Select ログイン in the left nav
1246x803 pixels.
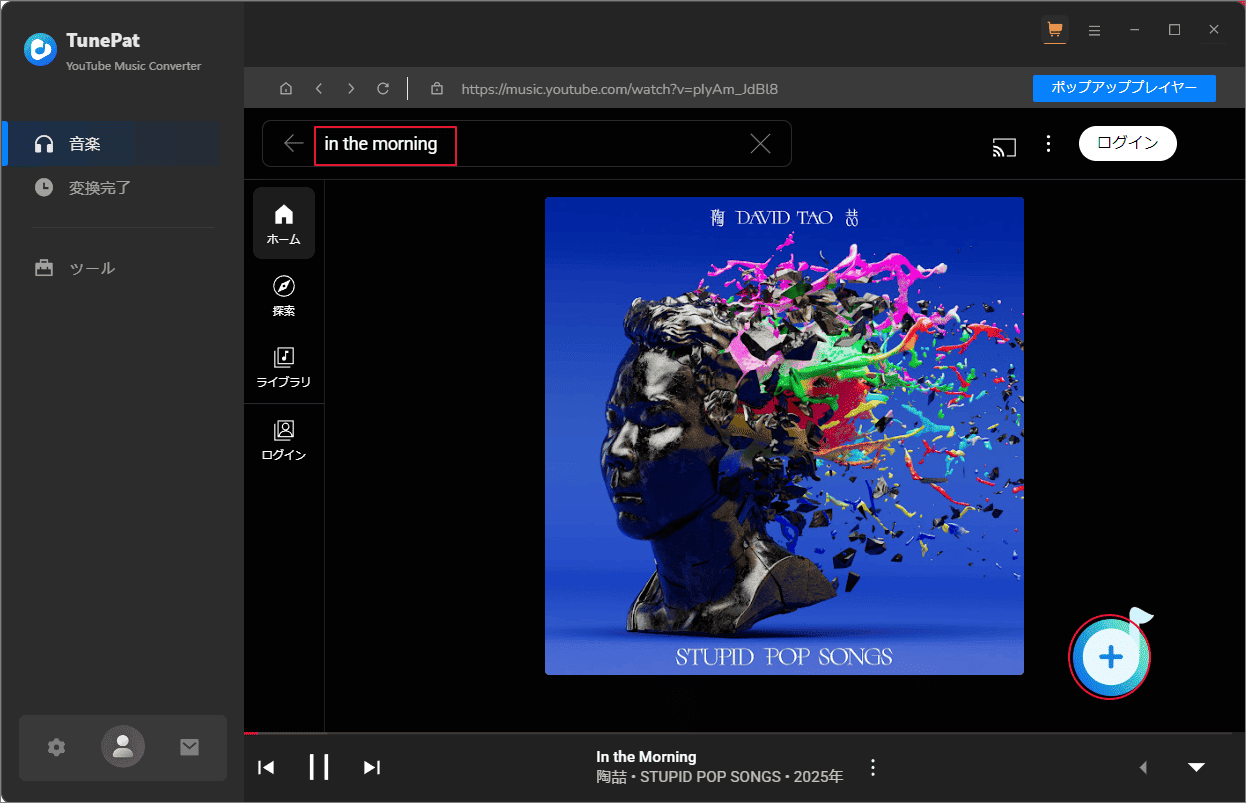(284, 440)
